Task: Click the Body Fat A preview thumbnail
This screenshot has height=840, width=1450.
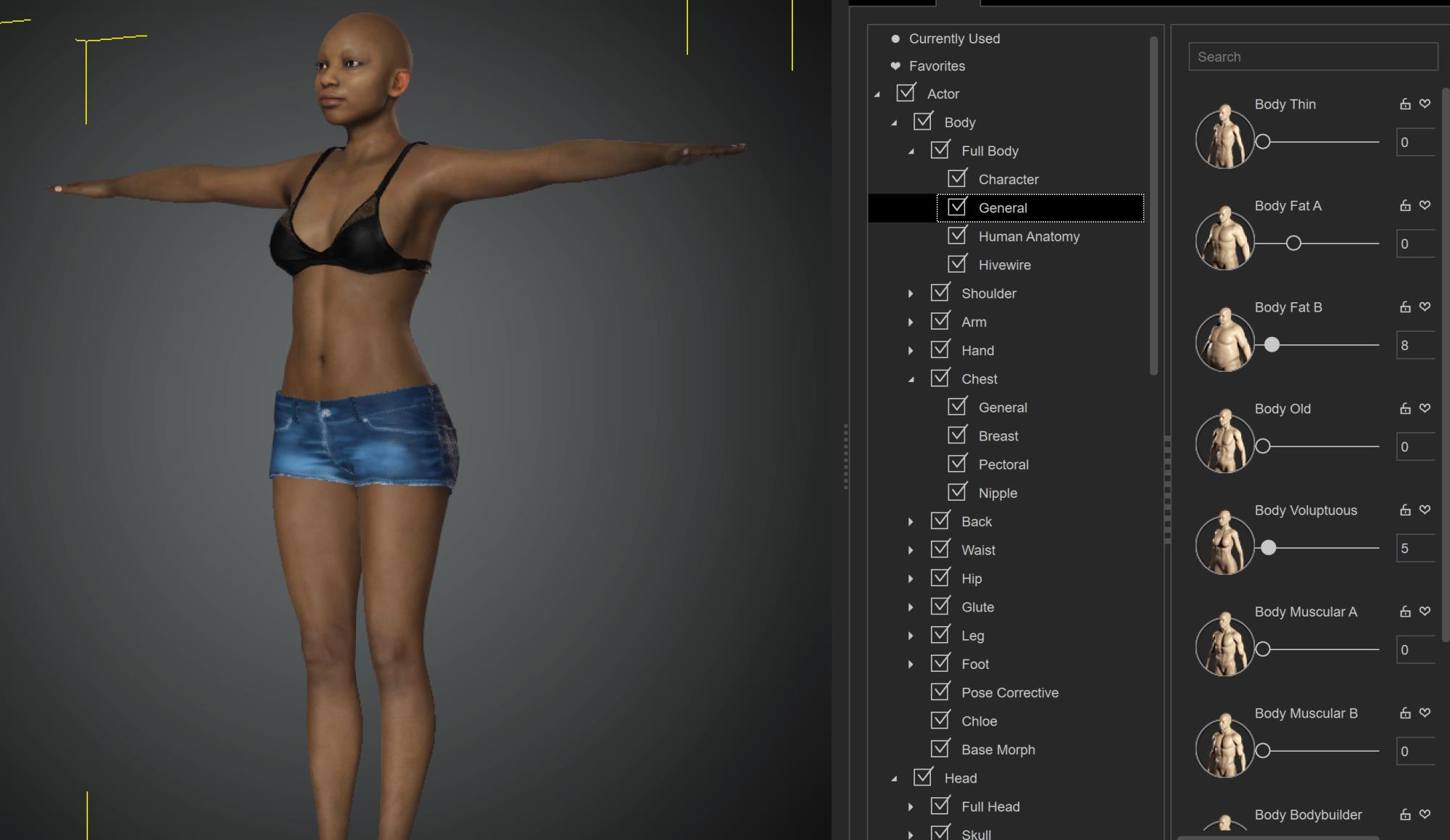Action: click(x=1225, y=239)
